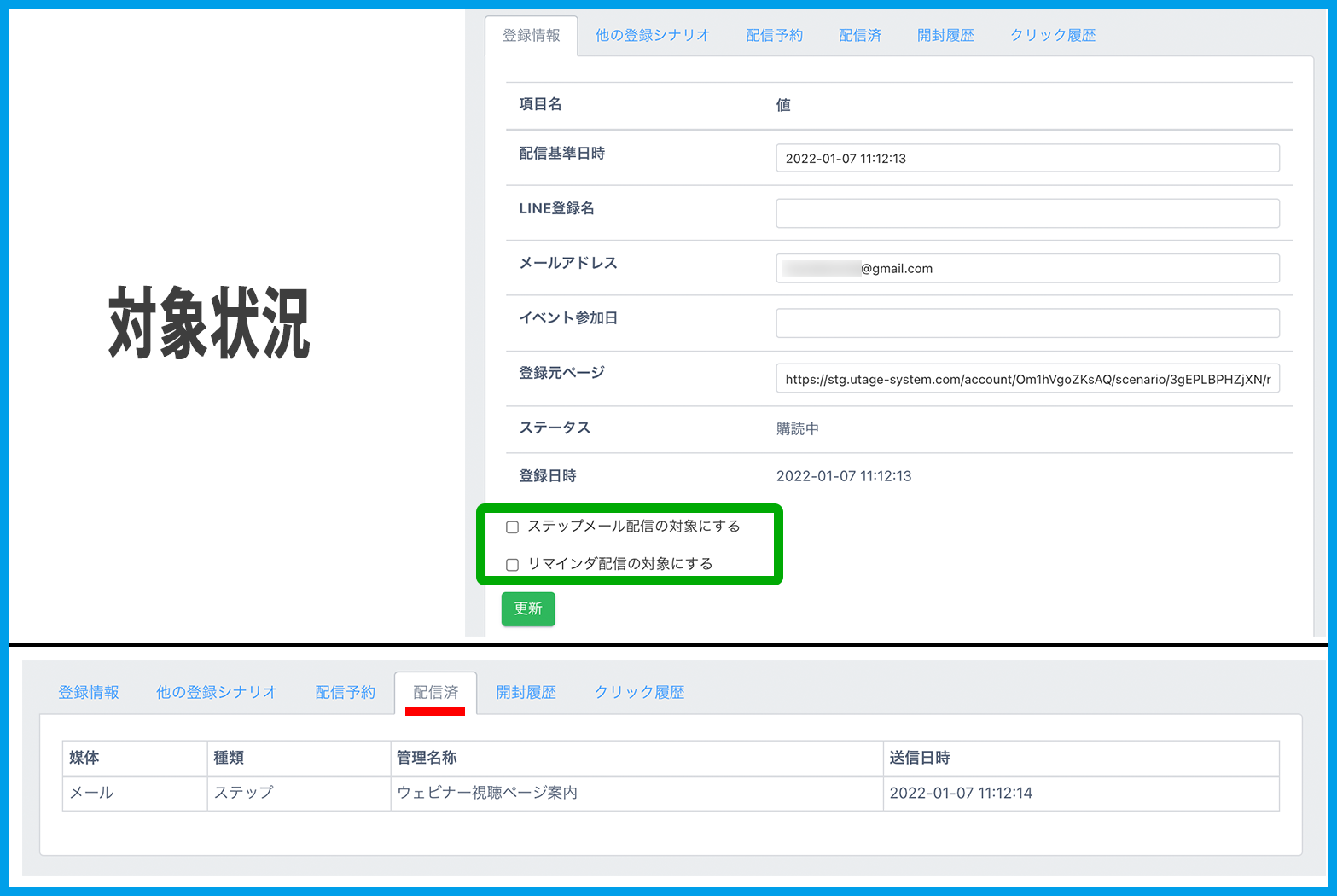Click the 登録元ページ URL field
This screenshot has height=896, width=1337.
click(x=1026, y=379)
